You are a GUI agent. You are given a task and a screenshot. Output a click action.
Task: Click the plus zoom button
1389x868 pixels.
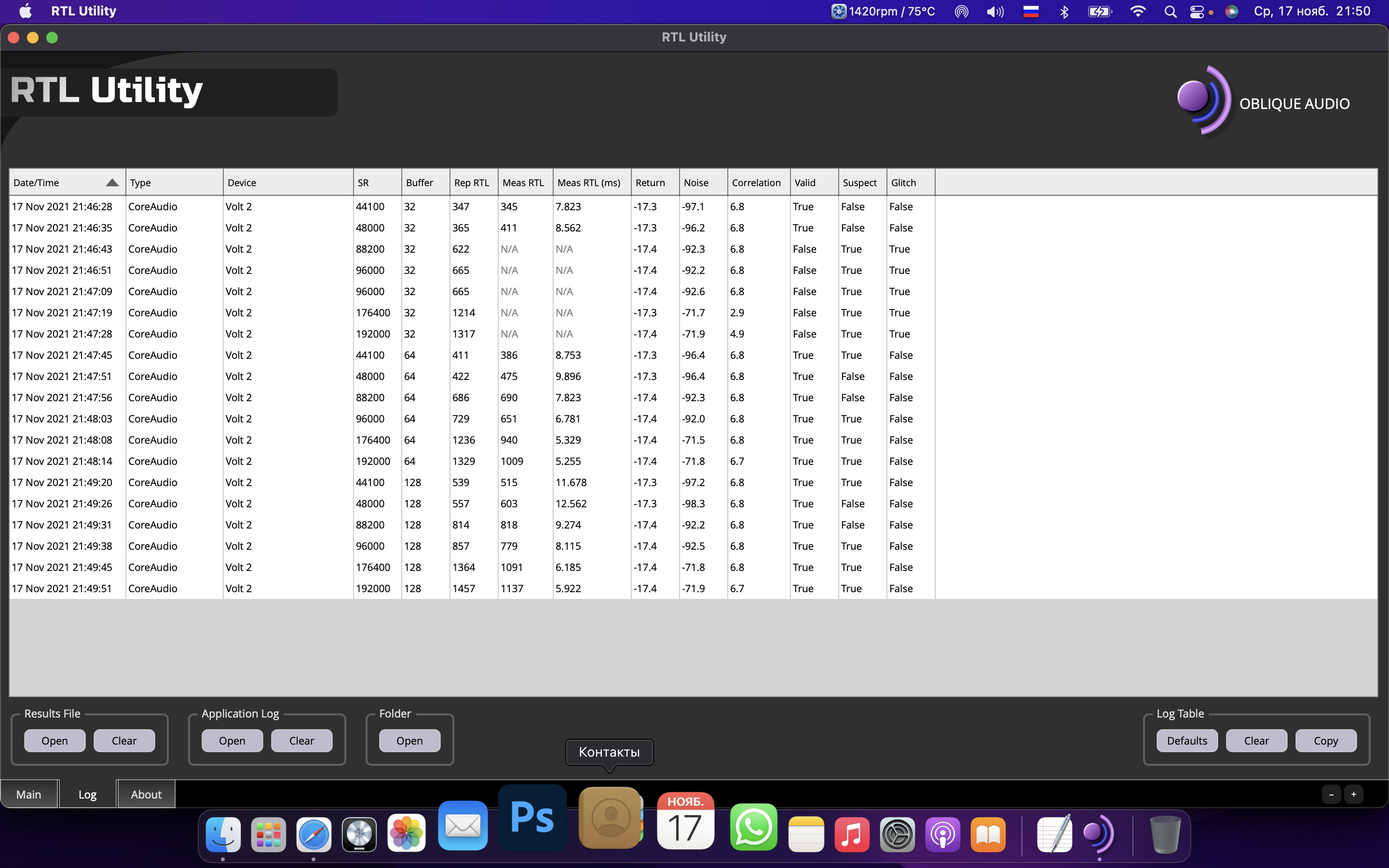(x=1353, y=795)
